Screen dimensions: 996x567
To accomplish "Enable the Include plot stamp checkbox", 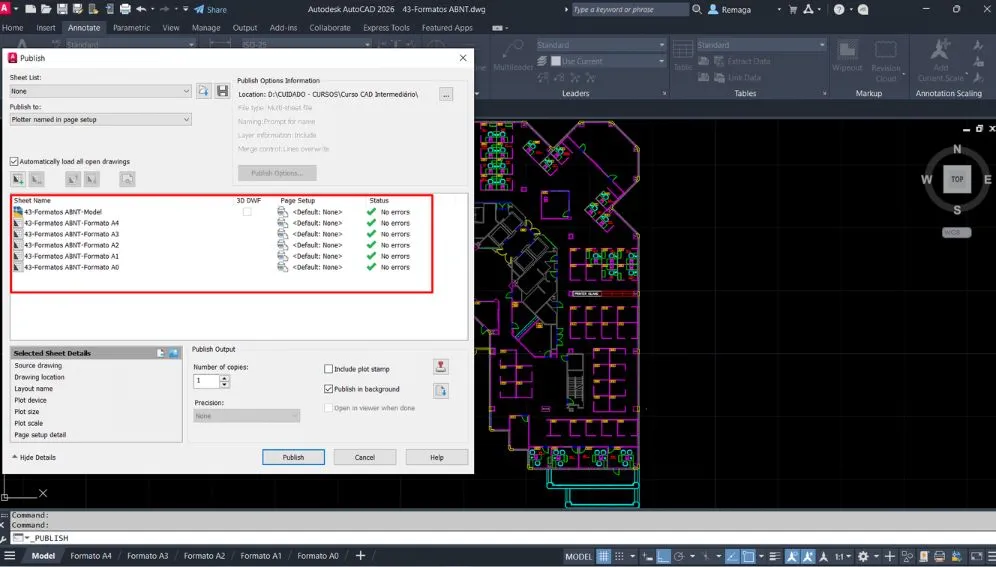I will [329, 369].
